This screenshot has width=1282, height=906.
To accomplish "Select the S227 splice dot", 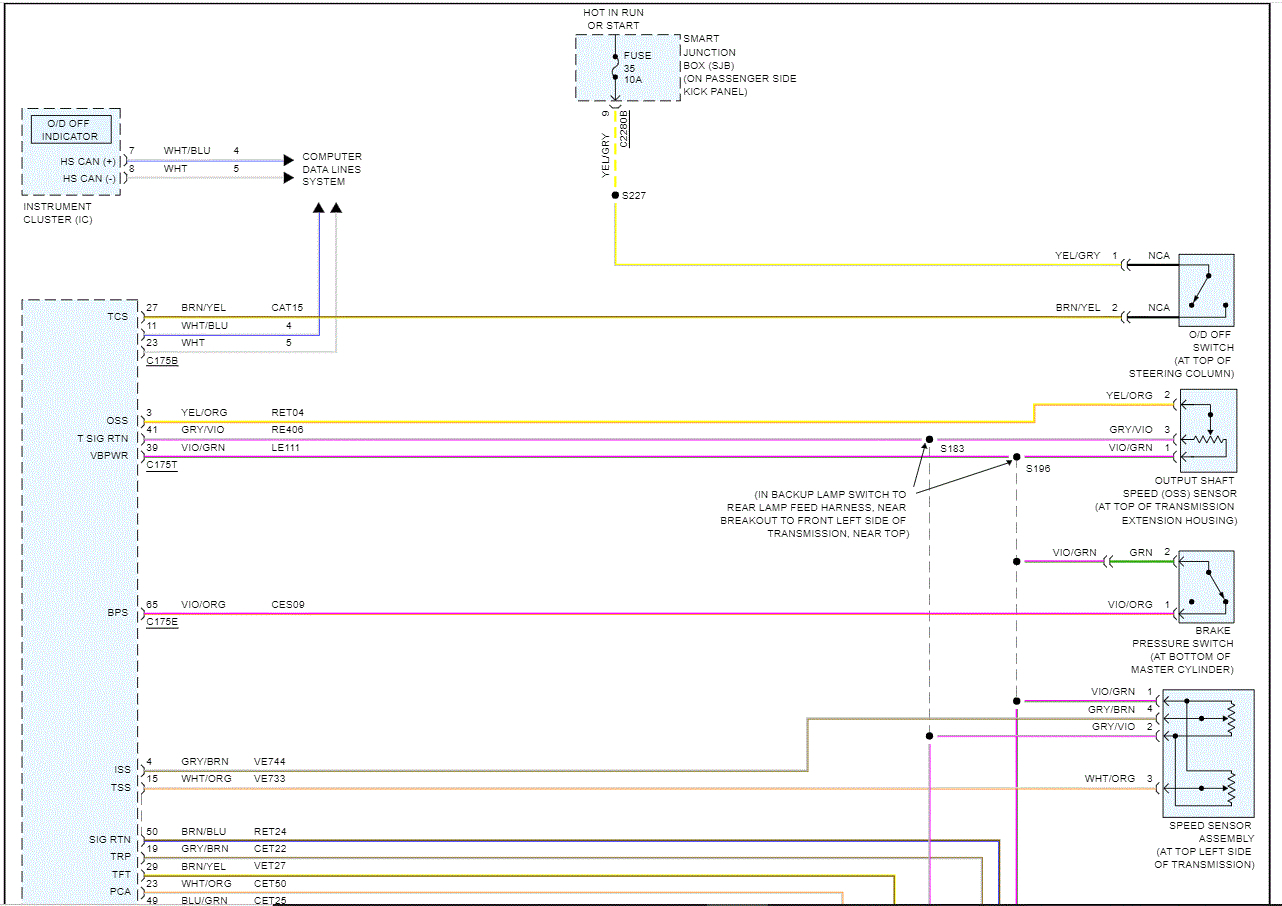I will [615, 195].
